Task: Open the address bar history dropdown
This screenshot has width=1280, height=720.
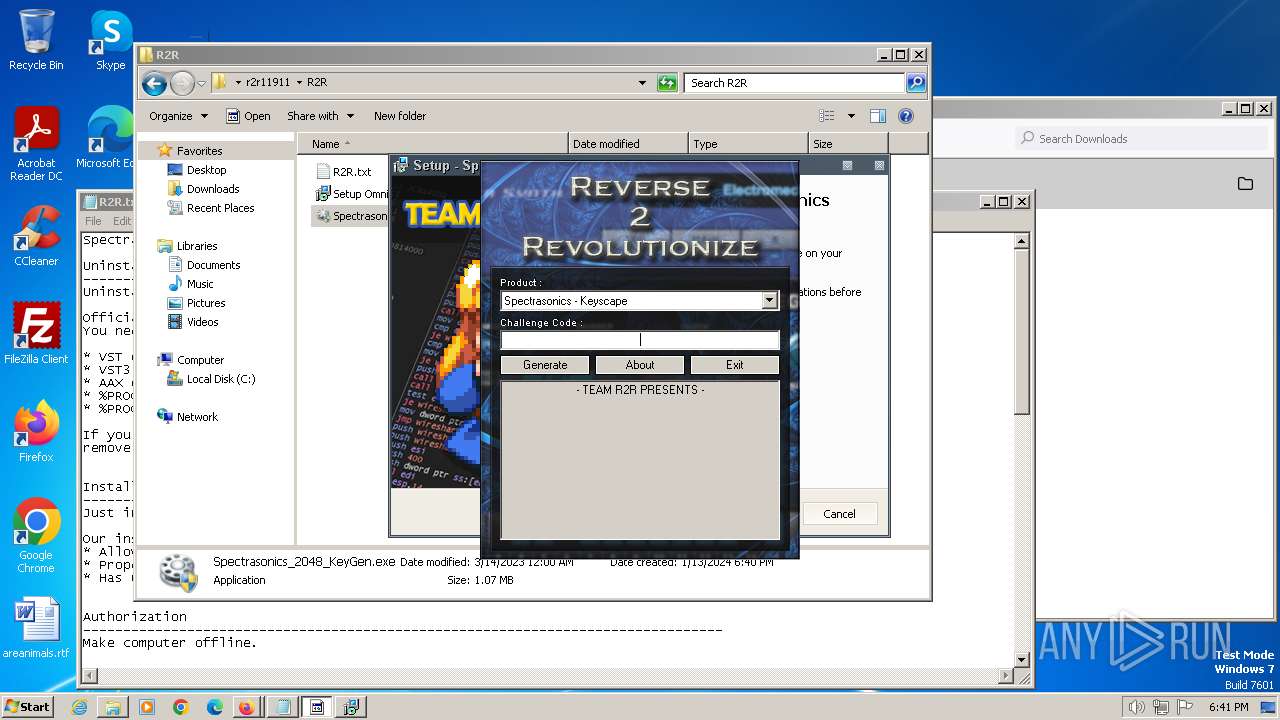Action: [x=642, y=83]
